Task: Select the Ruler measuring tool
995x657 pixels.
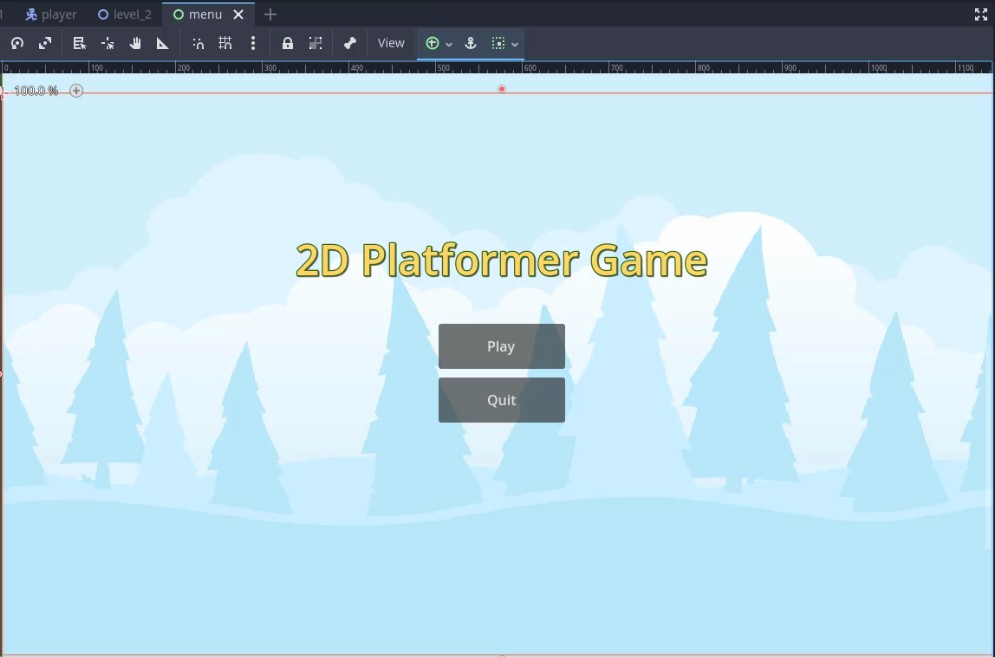Action: 163,43
